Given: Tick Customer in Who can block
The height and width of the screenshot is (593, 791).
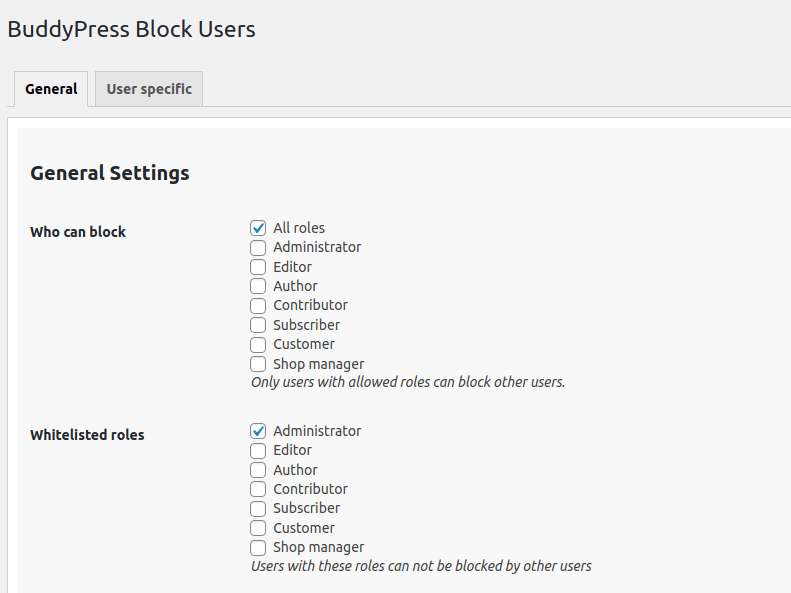Looking at the screenshot, I should 258,344.
